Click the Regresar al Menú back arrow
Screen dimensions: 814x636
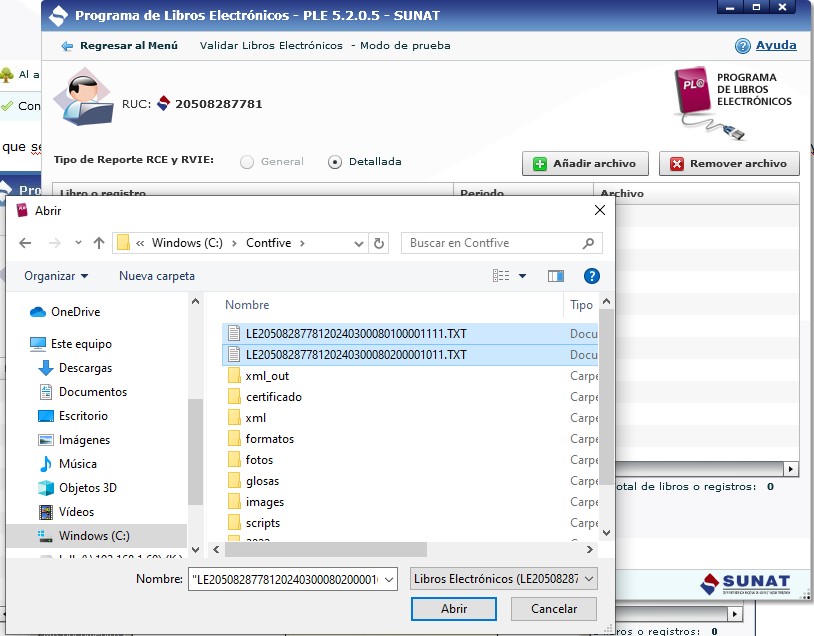[x=67, y=46]
